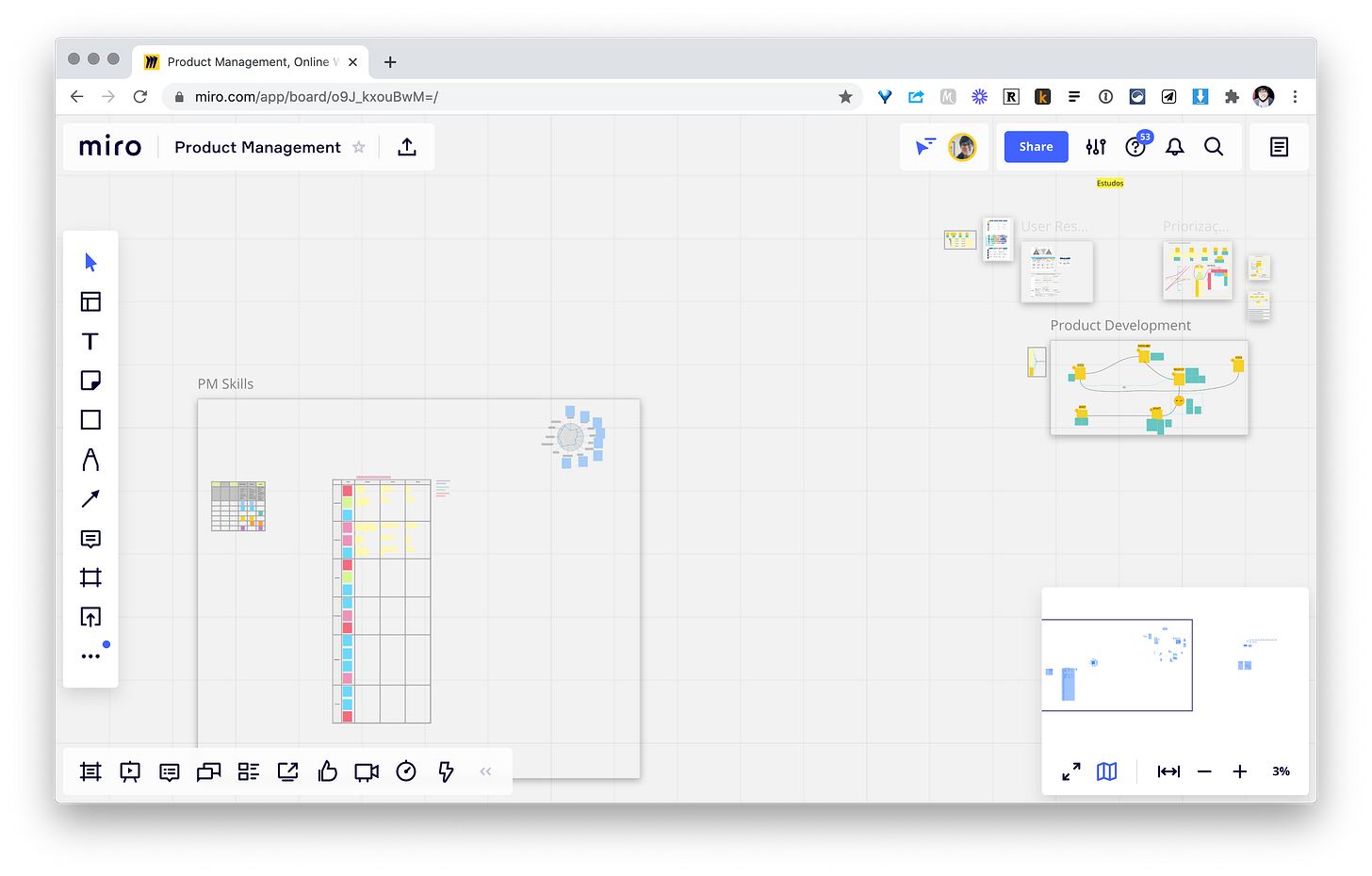Viewport: 1372px width, 876px height.
Task: Click the Product Management board title
Action: [x=257, y=147]
